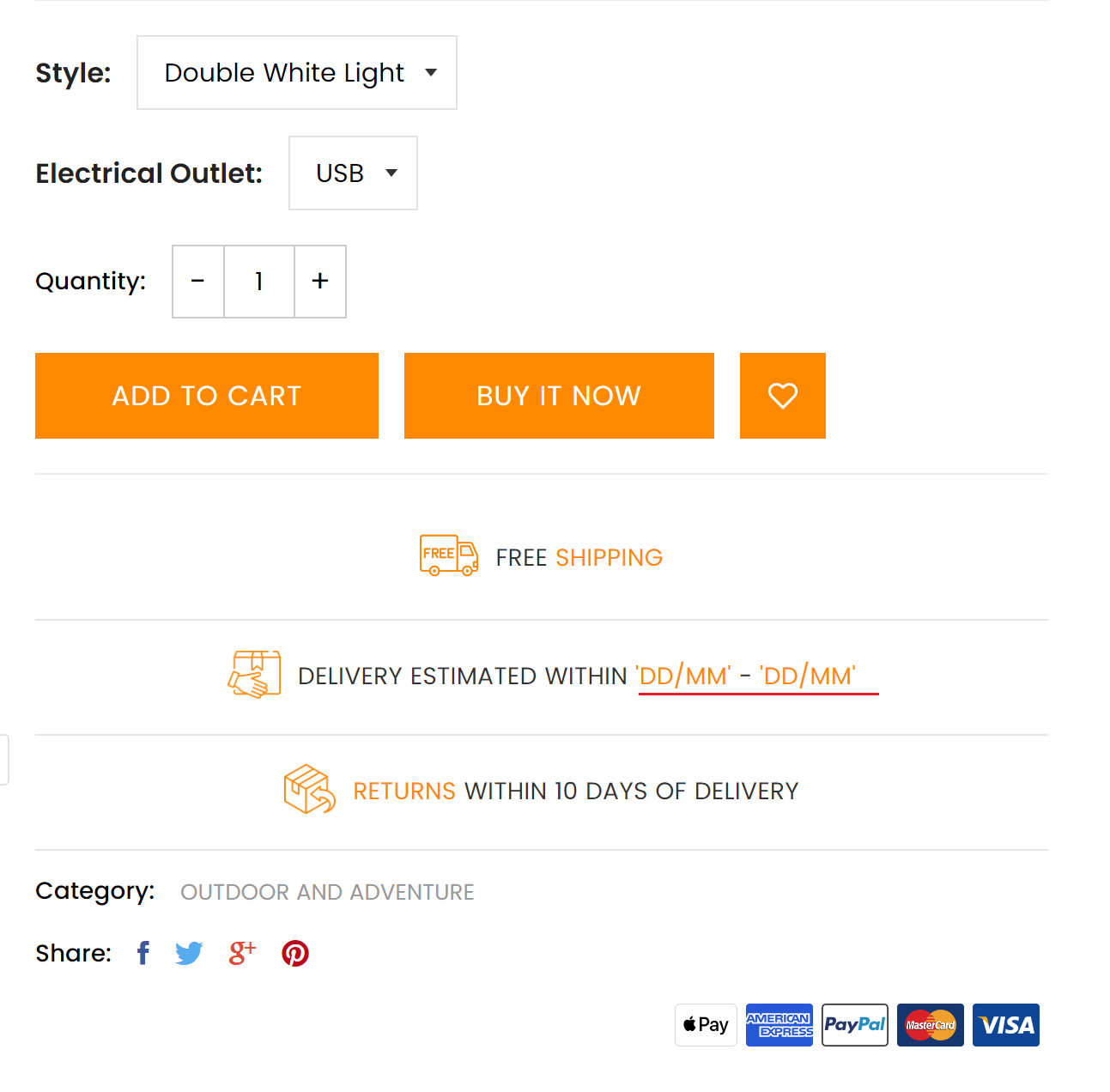This screenshot has height=1092, width=1110.
Task: Open the Electrical Outlet dropdown
Action: point(353,173)
